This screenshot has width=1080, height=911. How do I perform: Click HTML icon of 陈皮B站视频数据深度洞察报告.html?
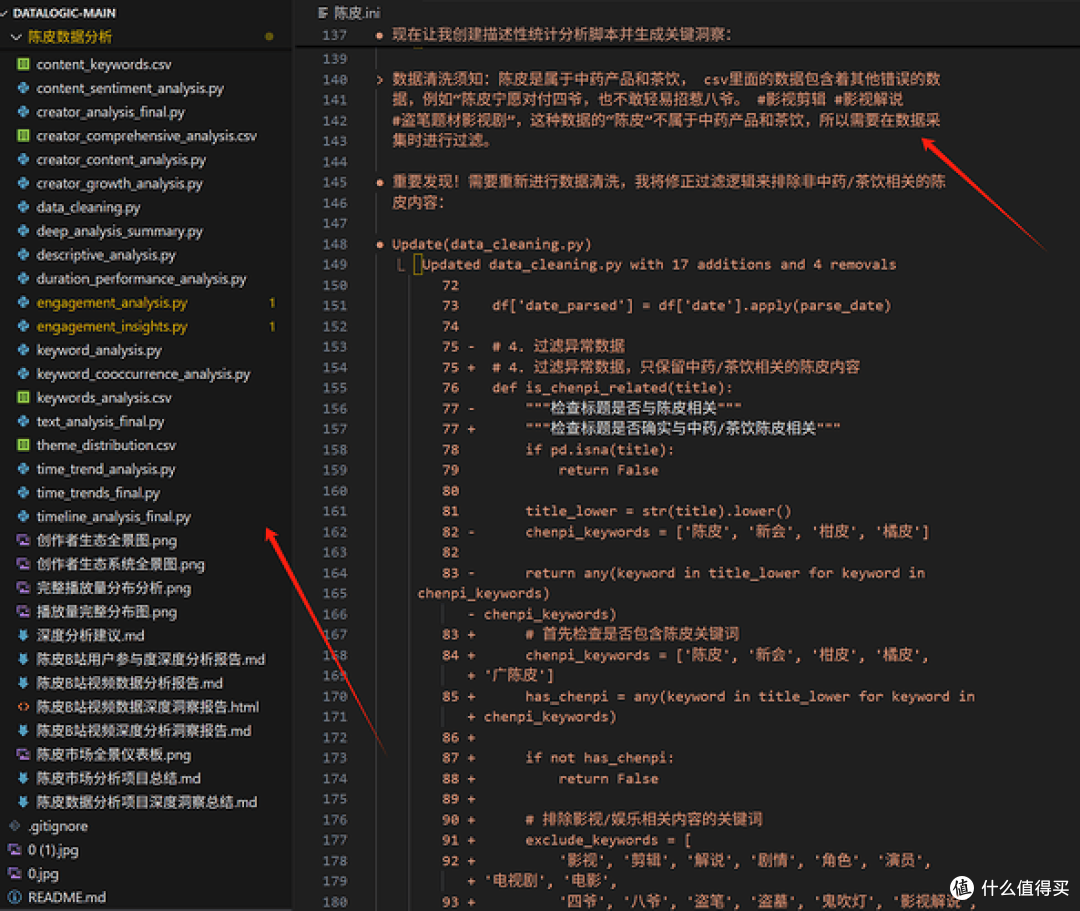click(23, 707)
